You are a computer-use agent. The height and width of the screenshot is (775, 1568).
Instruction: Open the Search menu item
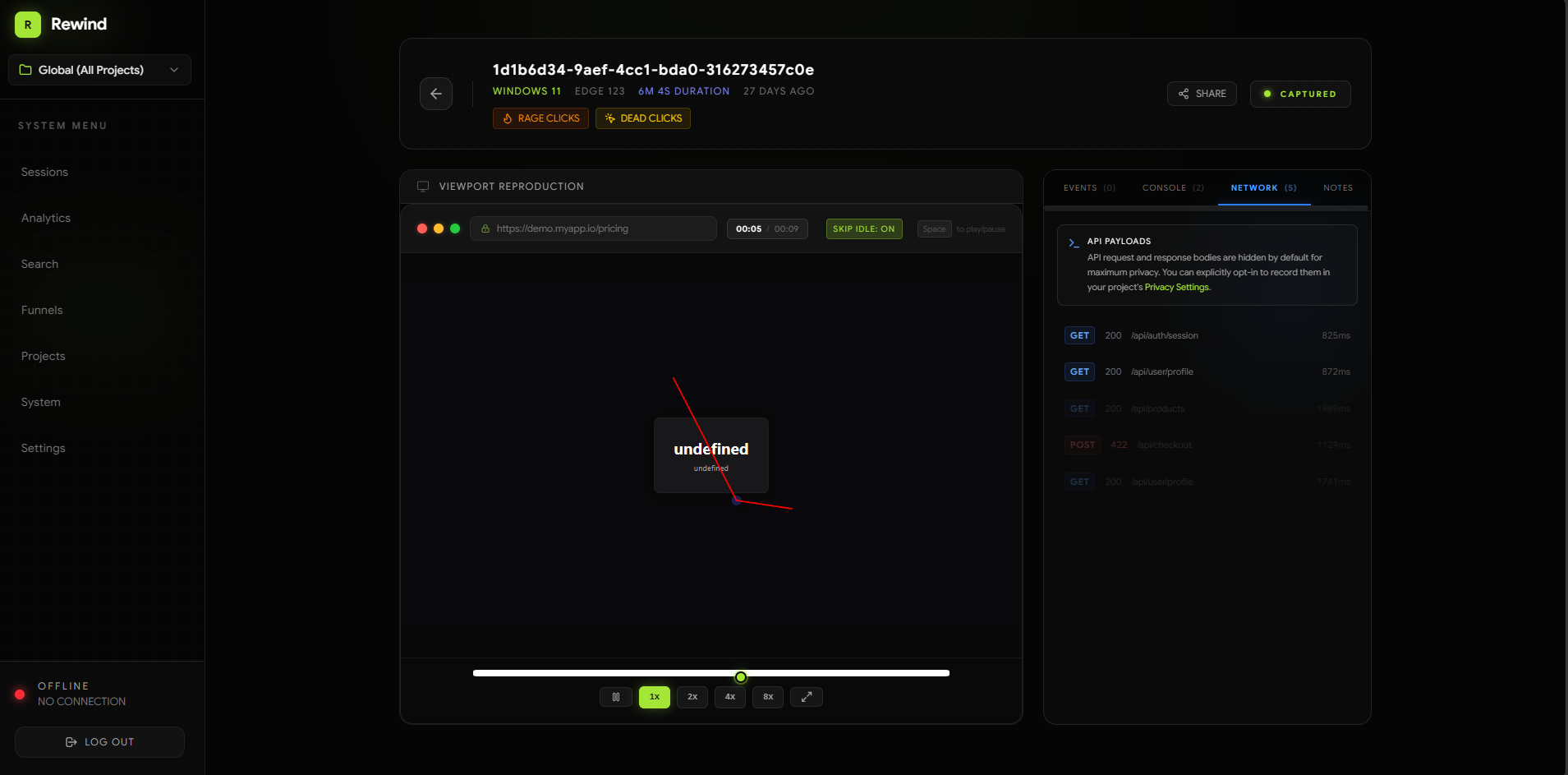[39, 264]
